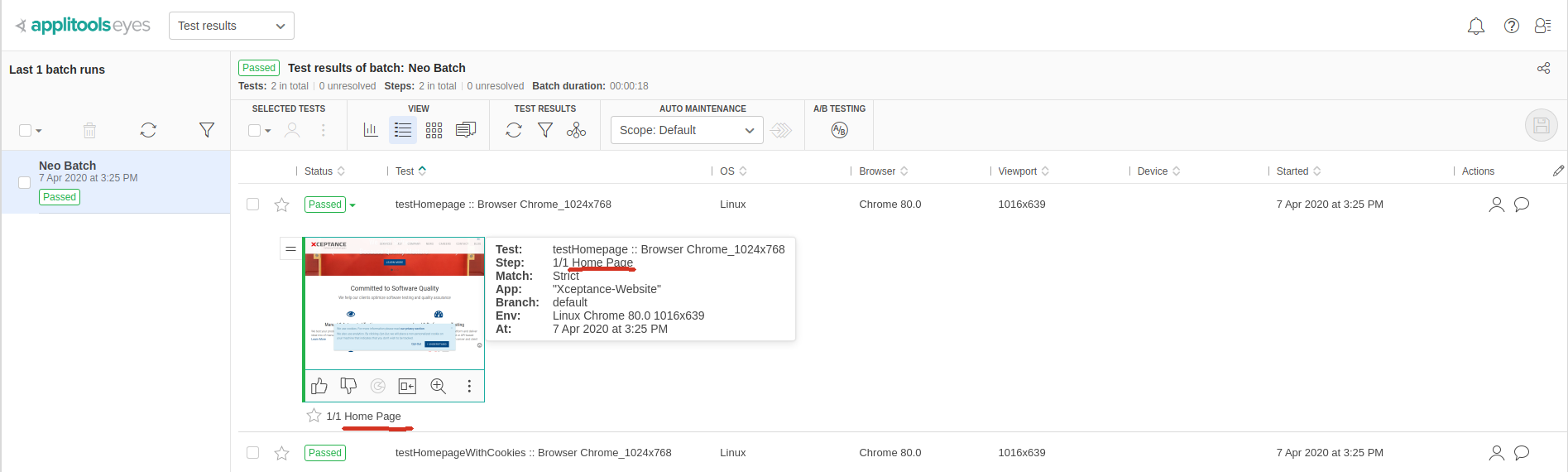Open the Home Page step thumbnail
The height and width of the screenshot is (472, 1568).
(395, 303)
